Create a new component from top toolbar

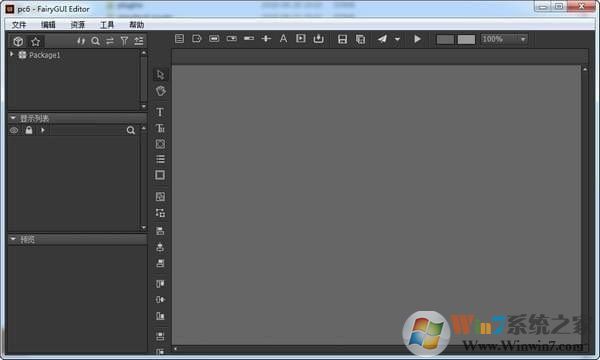click(179, 39)
